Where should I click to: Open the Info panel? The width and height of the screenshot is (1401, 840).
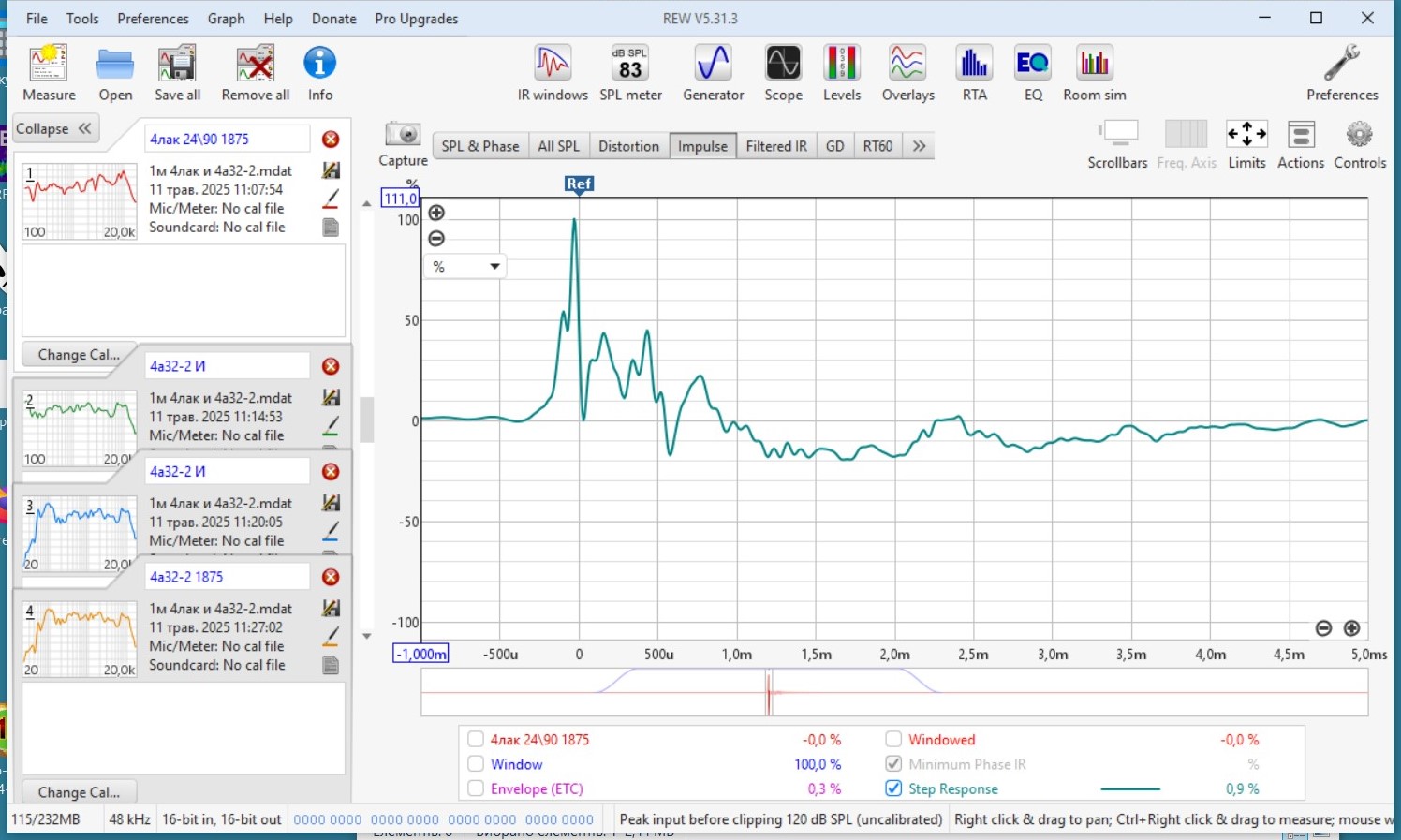[x=319, y=73]
